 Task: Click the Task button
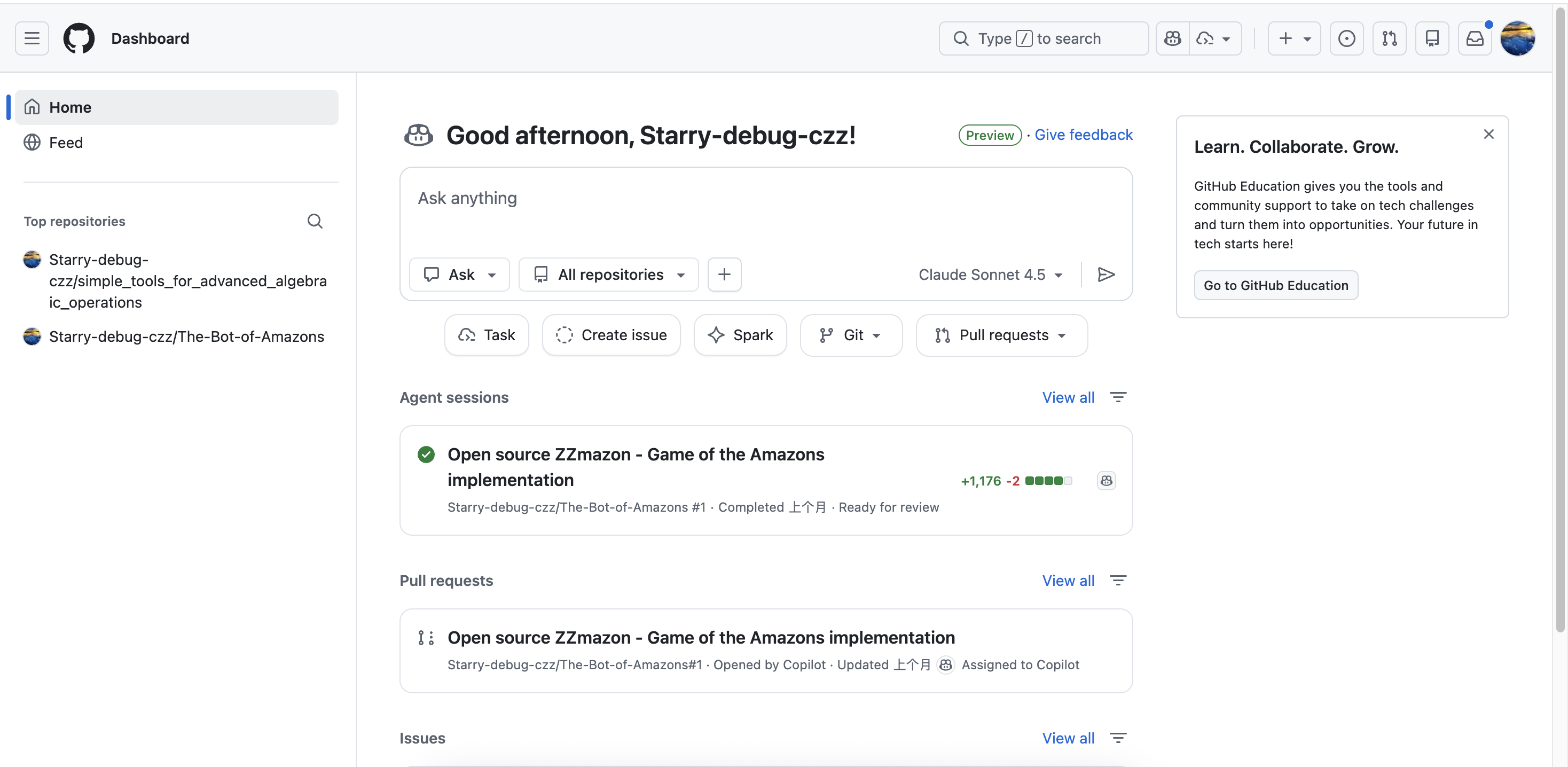487,335
